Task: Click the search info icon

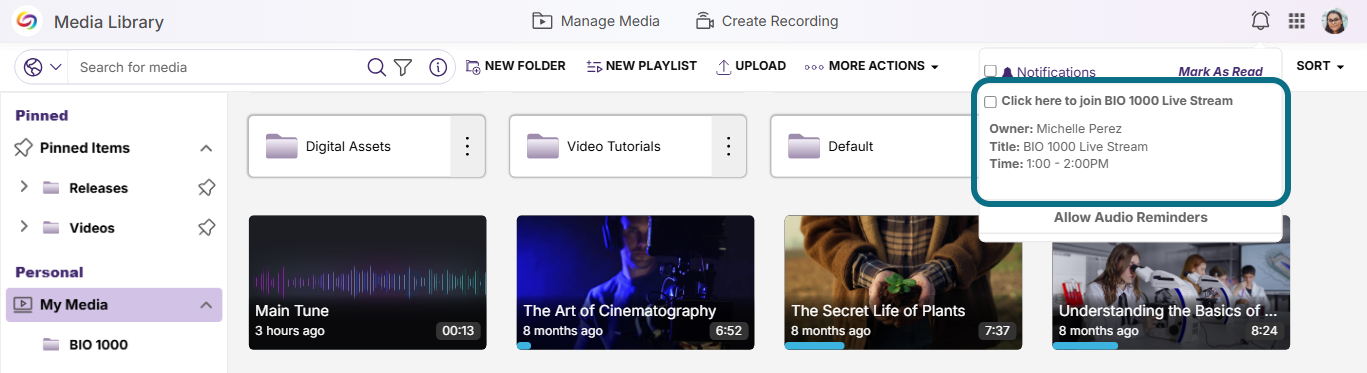Action: click(438, 67)
